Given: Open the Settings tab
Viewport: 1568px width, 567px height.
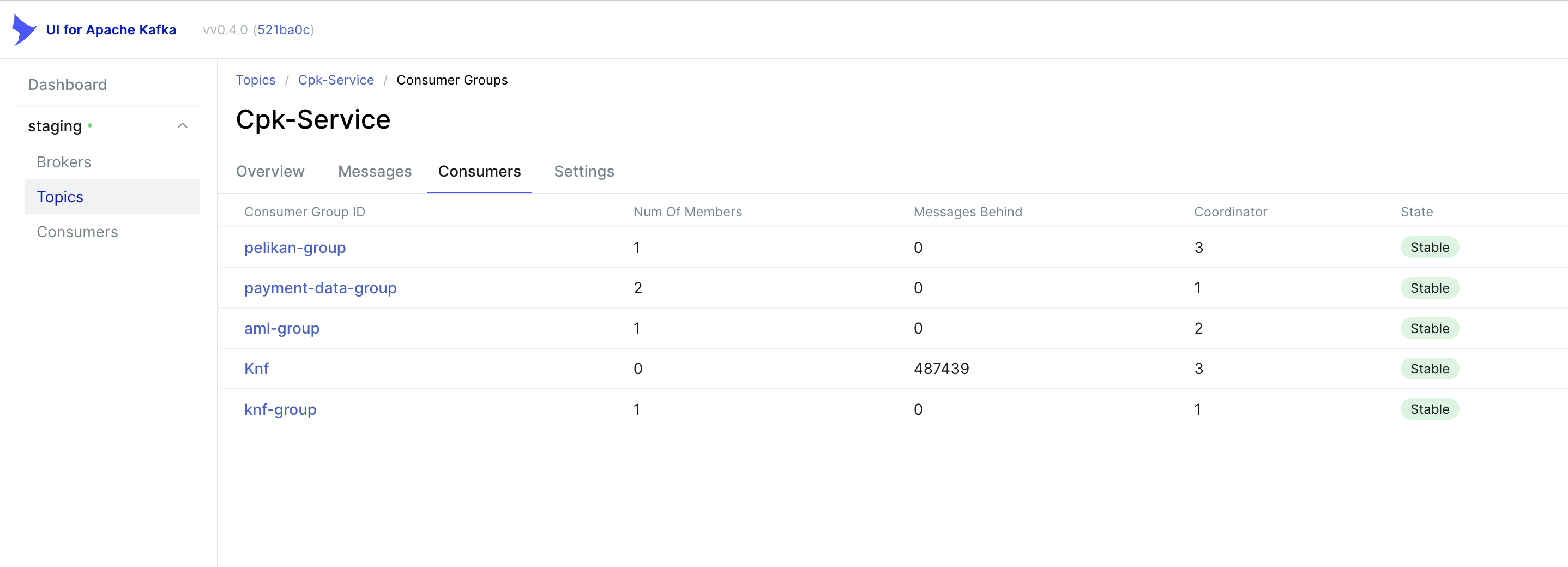Looking at the screenshot, I should pyautogui.click(x=584, y=172).
